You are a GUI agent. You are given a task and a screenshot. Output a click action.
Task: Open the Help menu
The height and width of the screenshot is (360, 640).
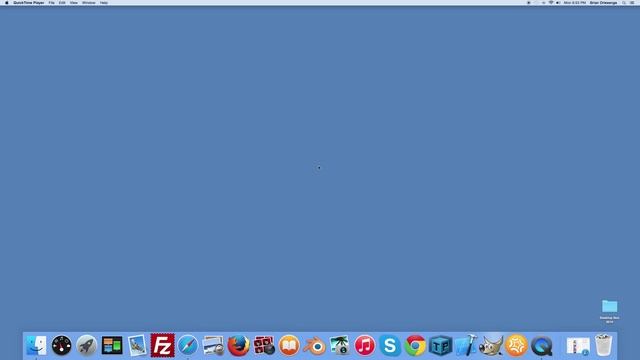[x=104, y=2]
